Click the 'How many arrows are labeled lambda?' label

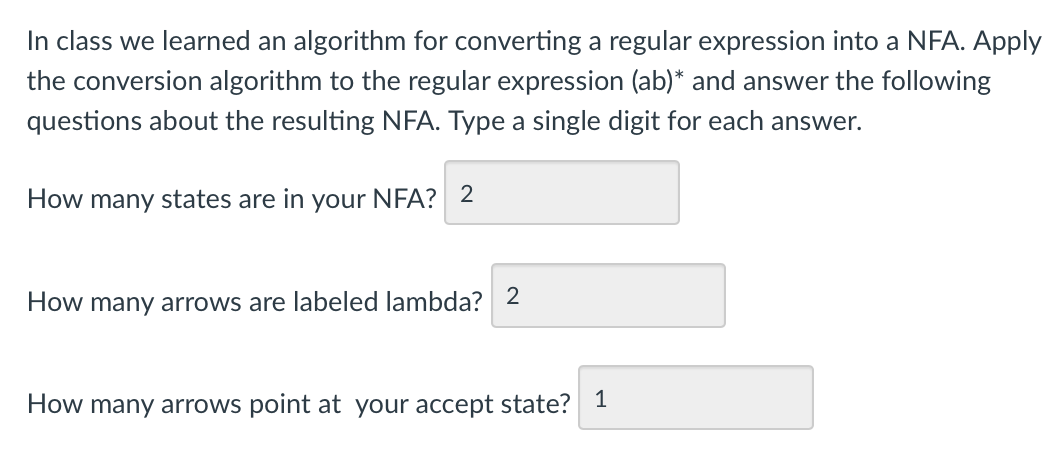[255, 302]
